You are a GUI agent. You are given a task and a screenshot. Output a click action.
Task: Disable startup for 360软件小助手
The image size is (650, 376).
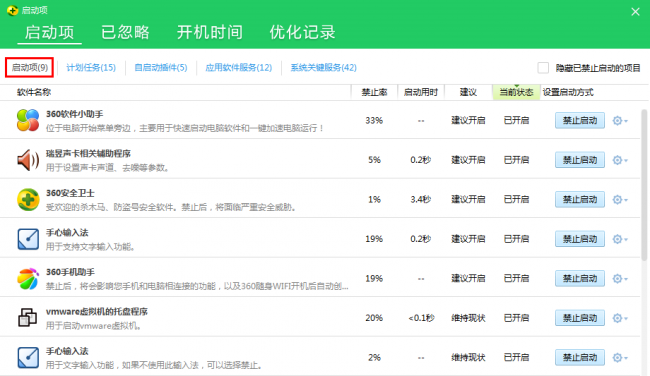580,121
